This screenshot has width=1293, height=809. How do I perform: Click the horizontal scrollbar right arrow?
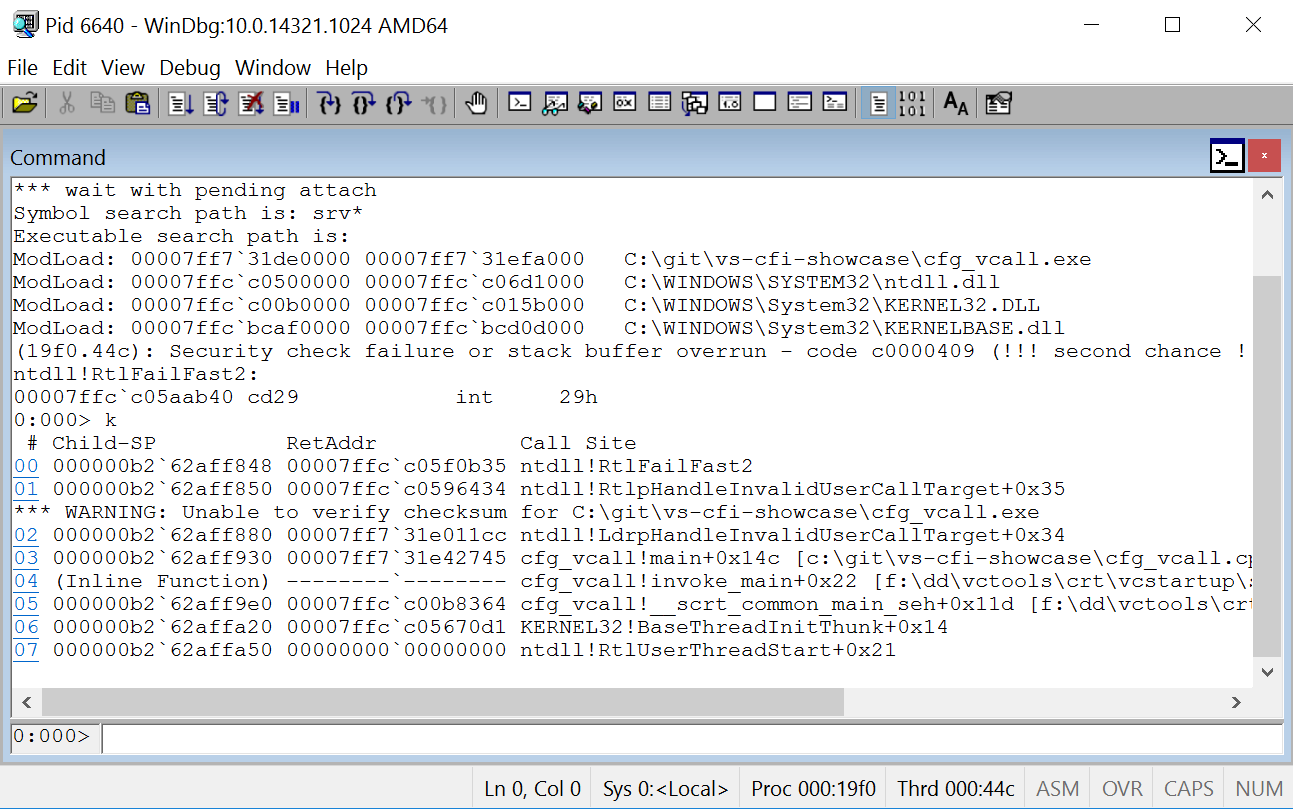pyautogui.click(x=1237, y=702)
